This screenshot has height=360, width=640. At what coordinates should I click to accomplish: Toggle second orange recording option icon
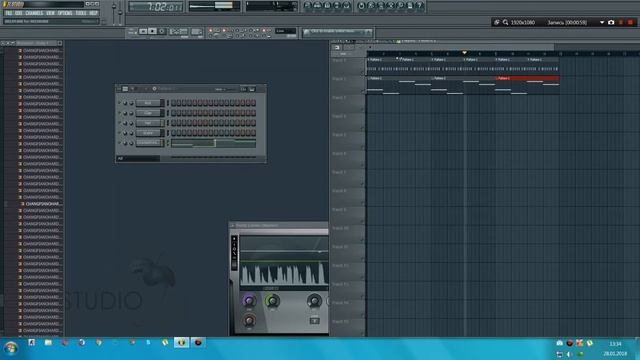pos(224,30)
